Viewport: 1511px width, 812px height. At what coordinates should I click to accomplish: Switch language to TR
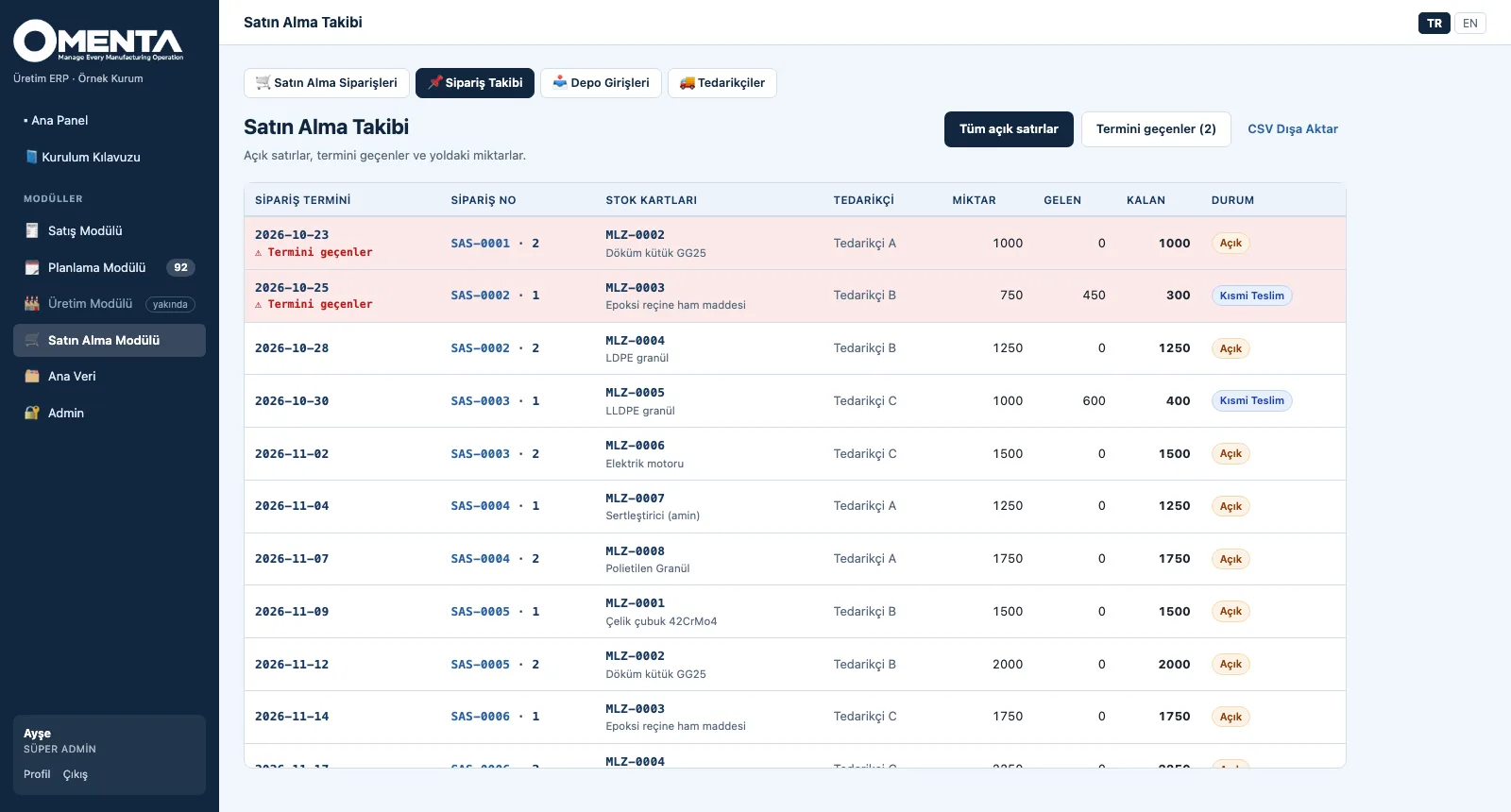point(1435,24)
